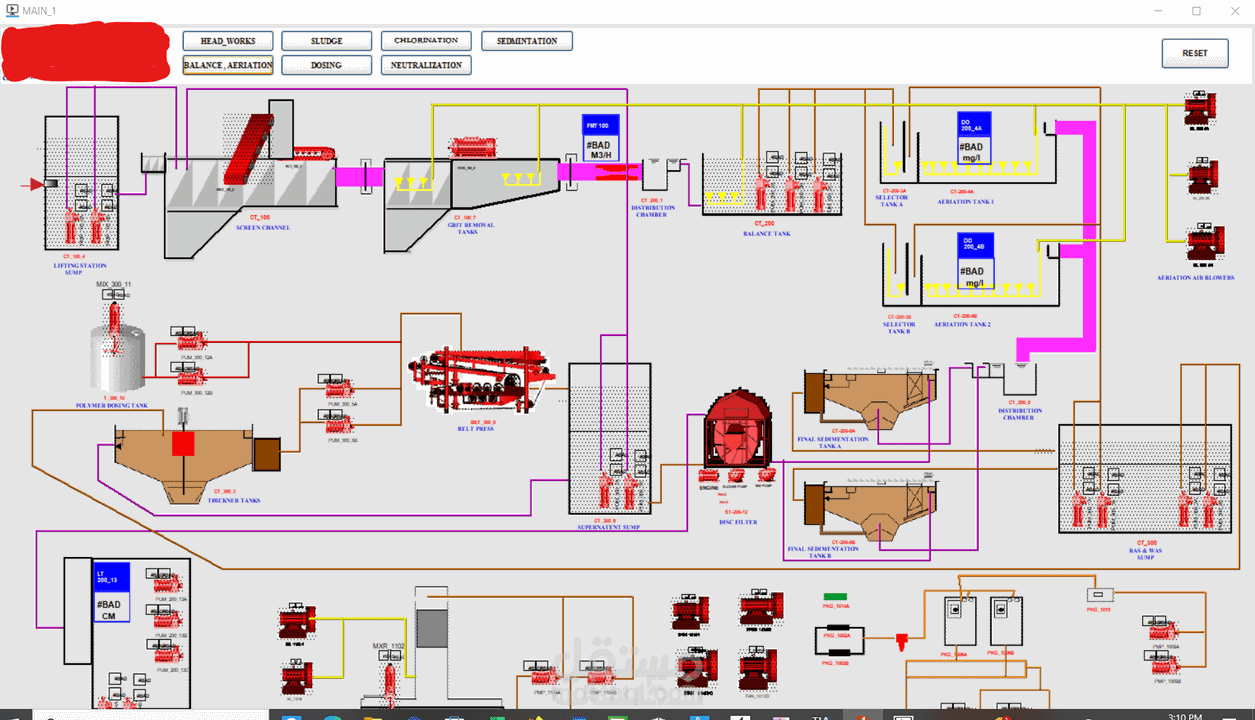Screen dimensions: 1255x720
Task: Open the HEAD_WORKS screen
Action: click(x=227, y=41)
